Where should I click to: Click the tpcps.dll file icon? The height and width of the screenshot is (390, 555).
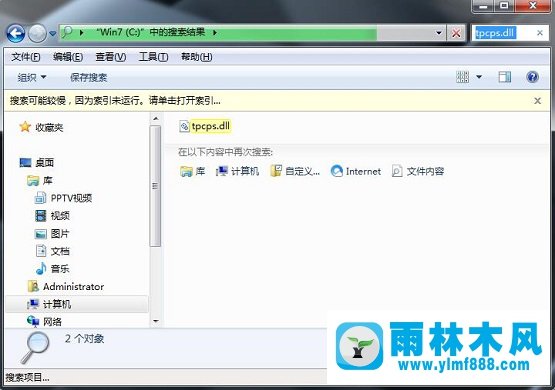[184, 126]
